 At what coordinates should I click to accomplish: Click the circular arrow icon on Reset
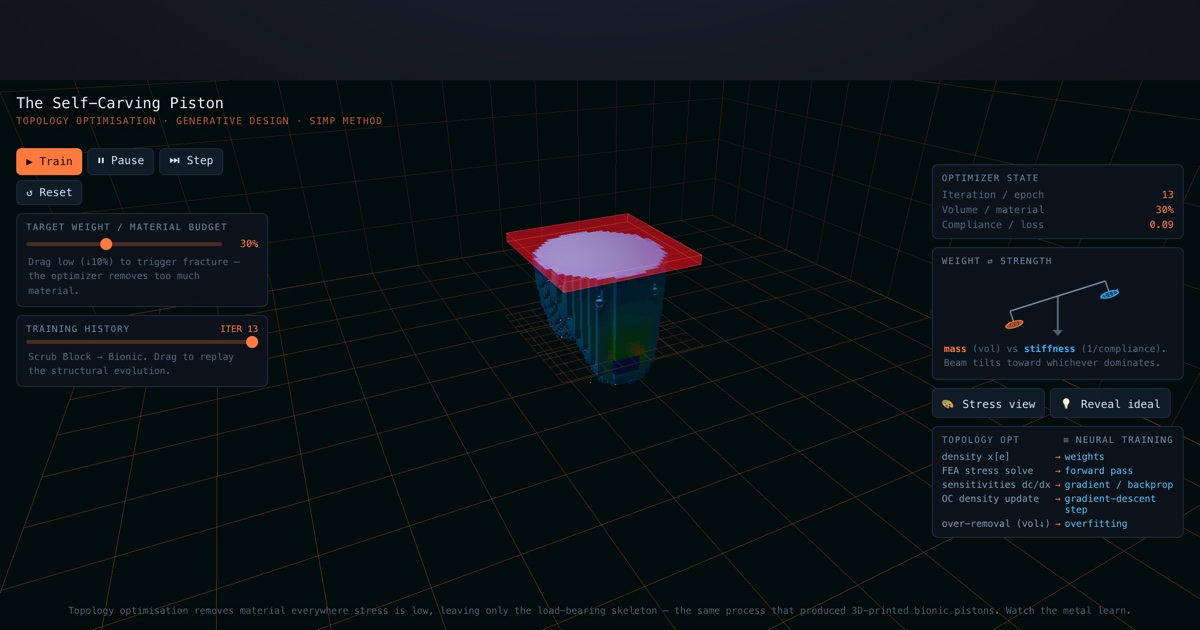point(30,193)
